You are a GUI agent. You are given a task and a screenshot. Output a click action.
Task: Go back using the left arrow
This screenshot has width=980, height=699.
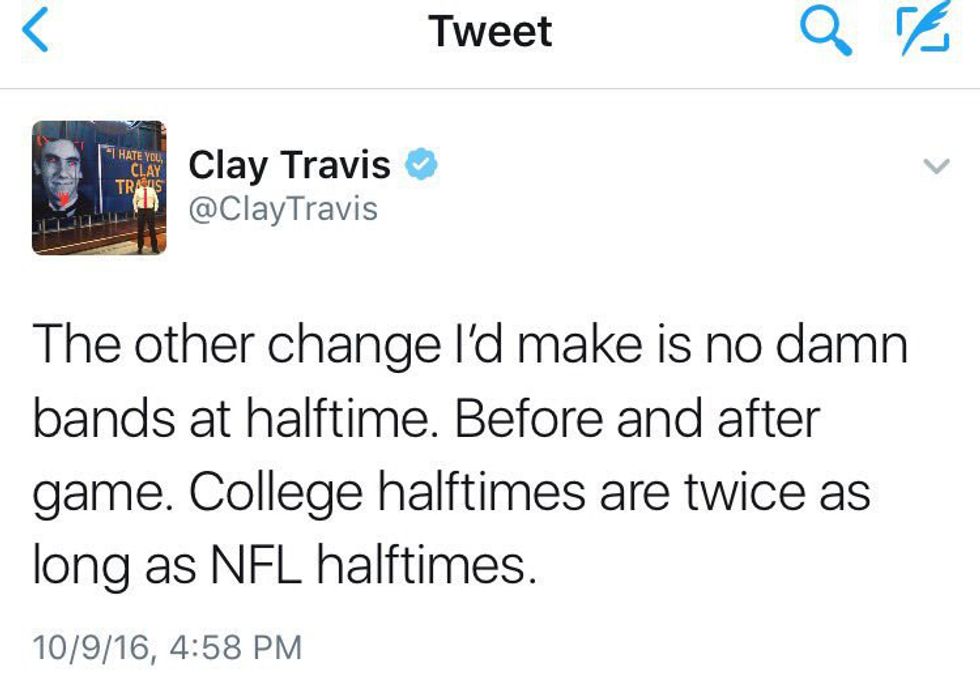(x=34, y=31)
